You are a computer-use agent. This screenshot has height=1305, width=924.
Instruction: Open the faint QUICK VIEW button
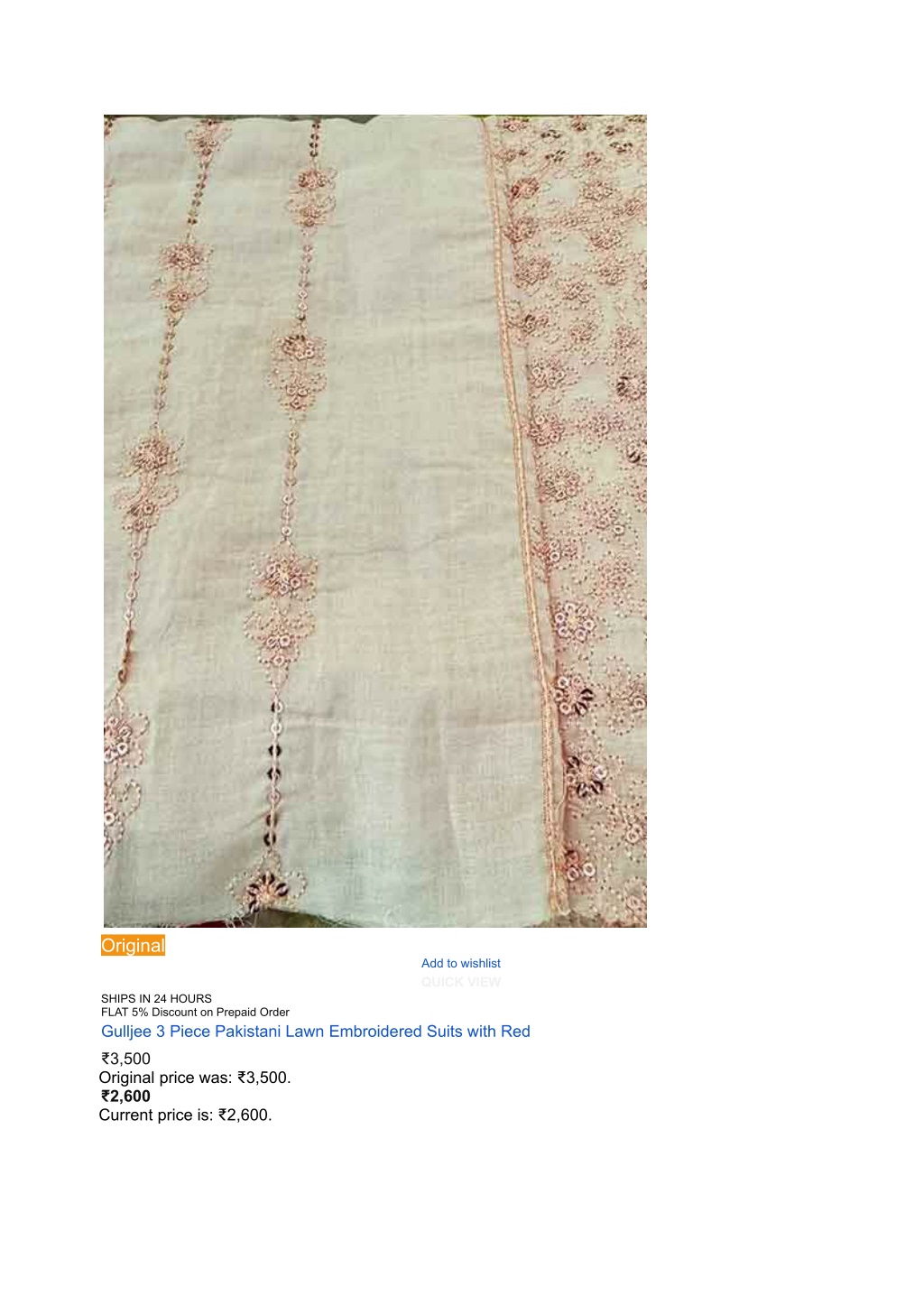[460, 982]
